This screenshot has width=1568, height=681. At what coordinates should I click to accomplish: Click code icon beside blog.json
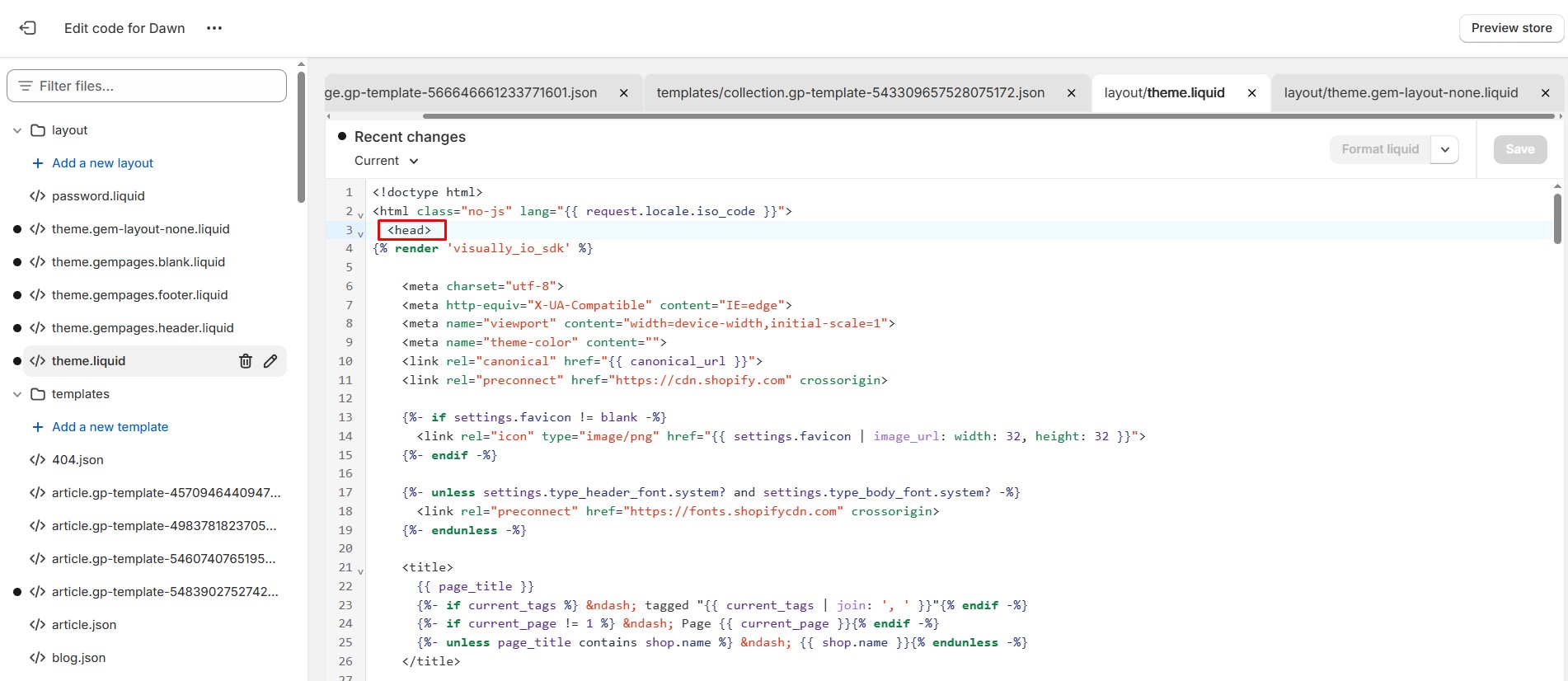(x=37, y=658)
